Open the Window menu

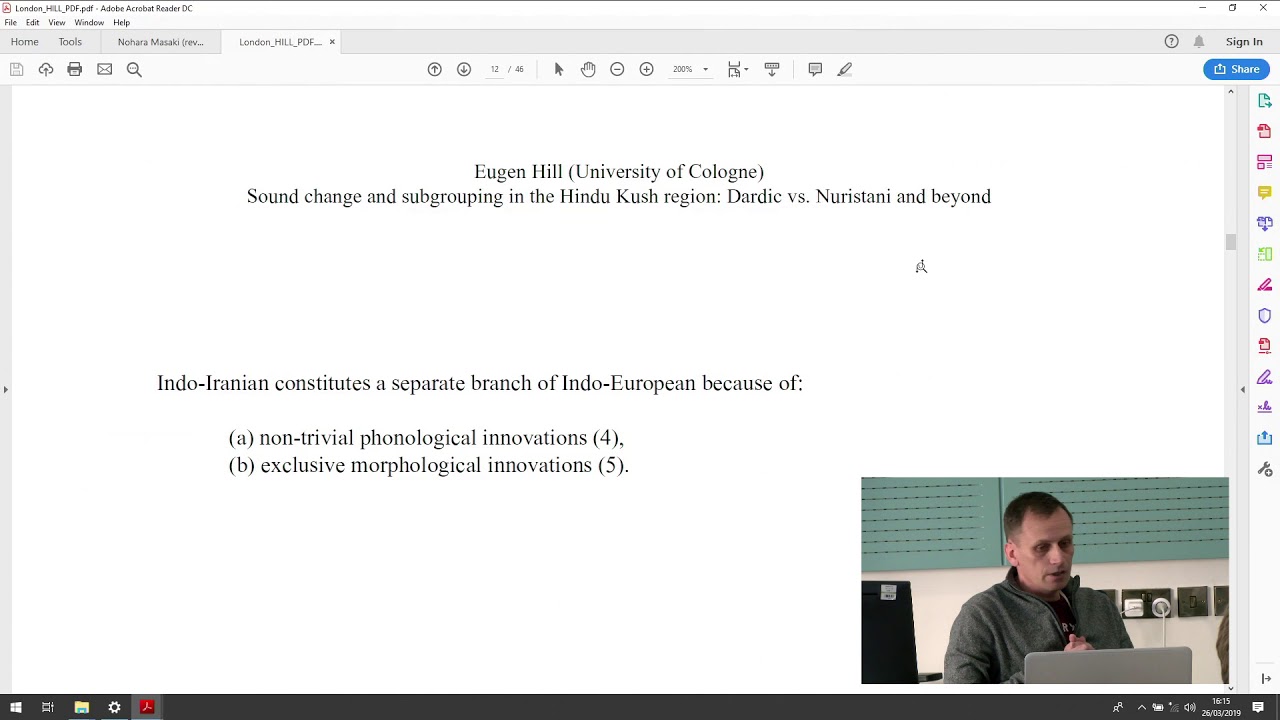(x=89, y=22)
